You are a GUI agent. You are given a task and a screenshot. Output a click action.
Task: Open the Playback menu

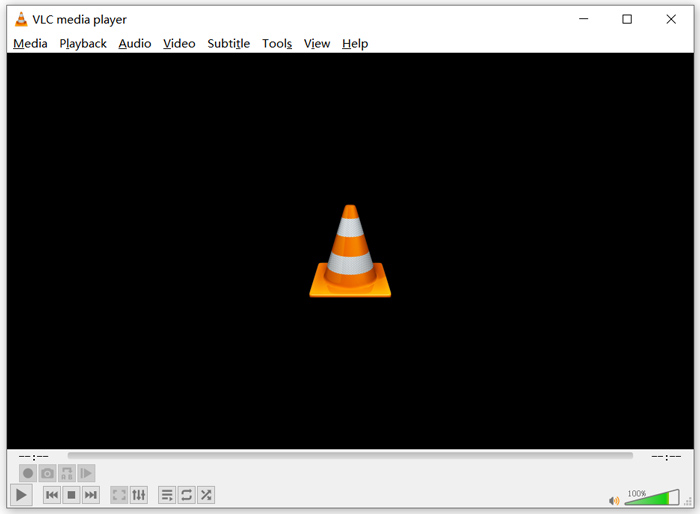click(x=83, y=43)
